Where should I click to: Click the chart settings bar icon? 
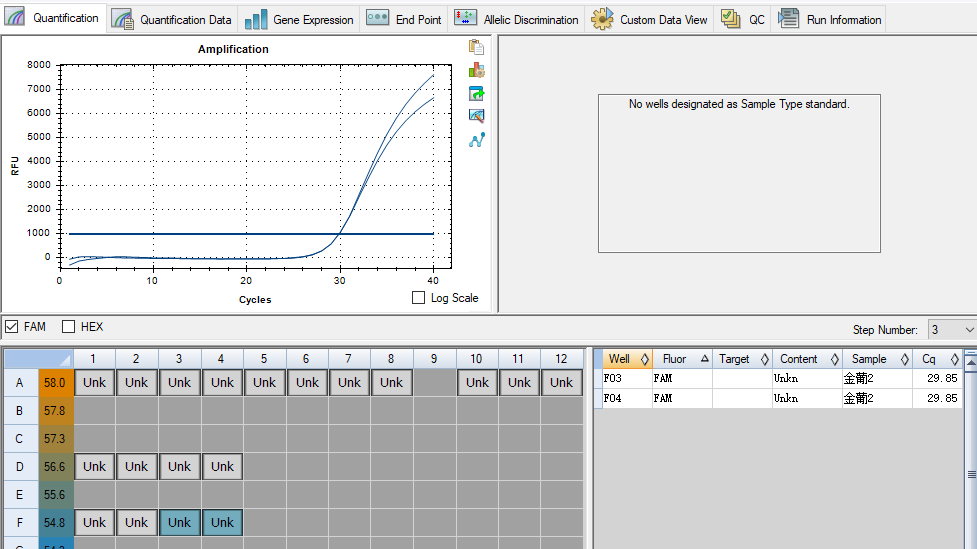pyautogui.click(x=477, y=70)
